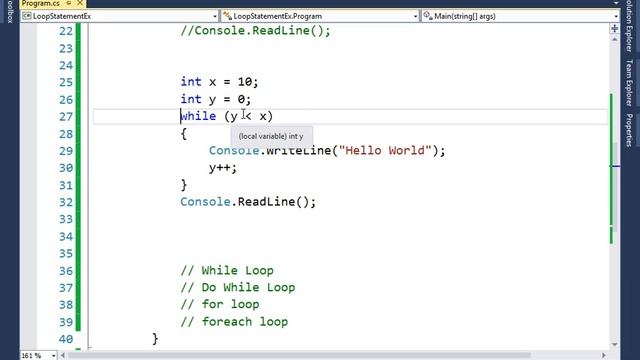Expand the Main(string[] args) member dropdown
Screen dimensions: 640x360
pos(616,16)
